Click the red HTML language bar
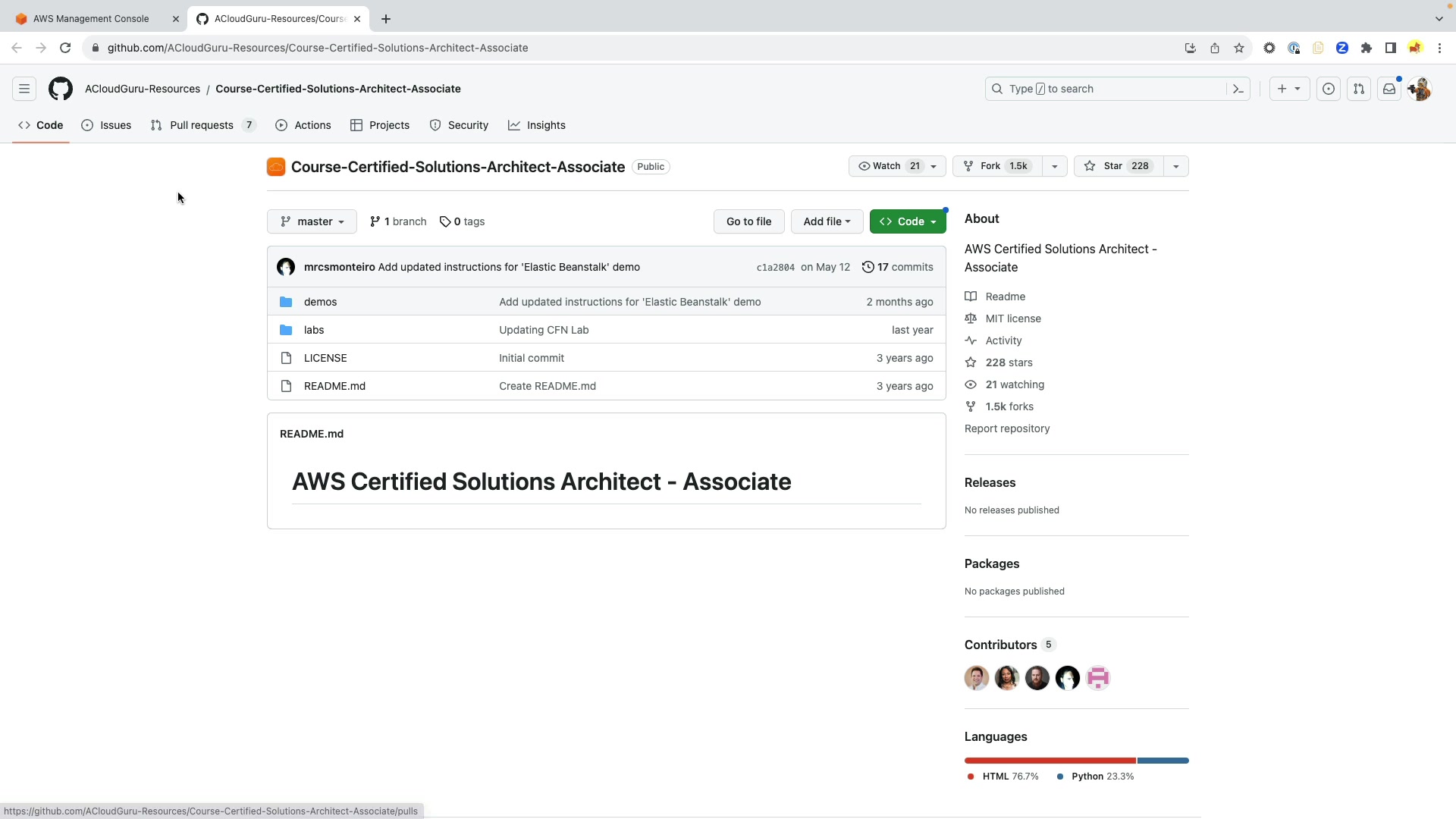Screen dimensions: 1456x819 point(1050,761)
